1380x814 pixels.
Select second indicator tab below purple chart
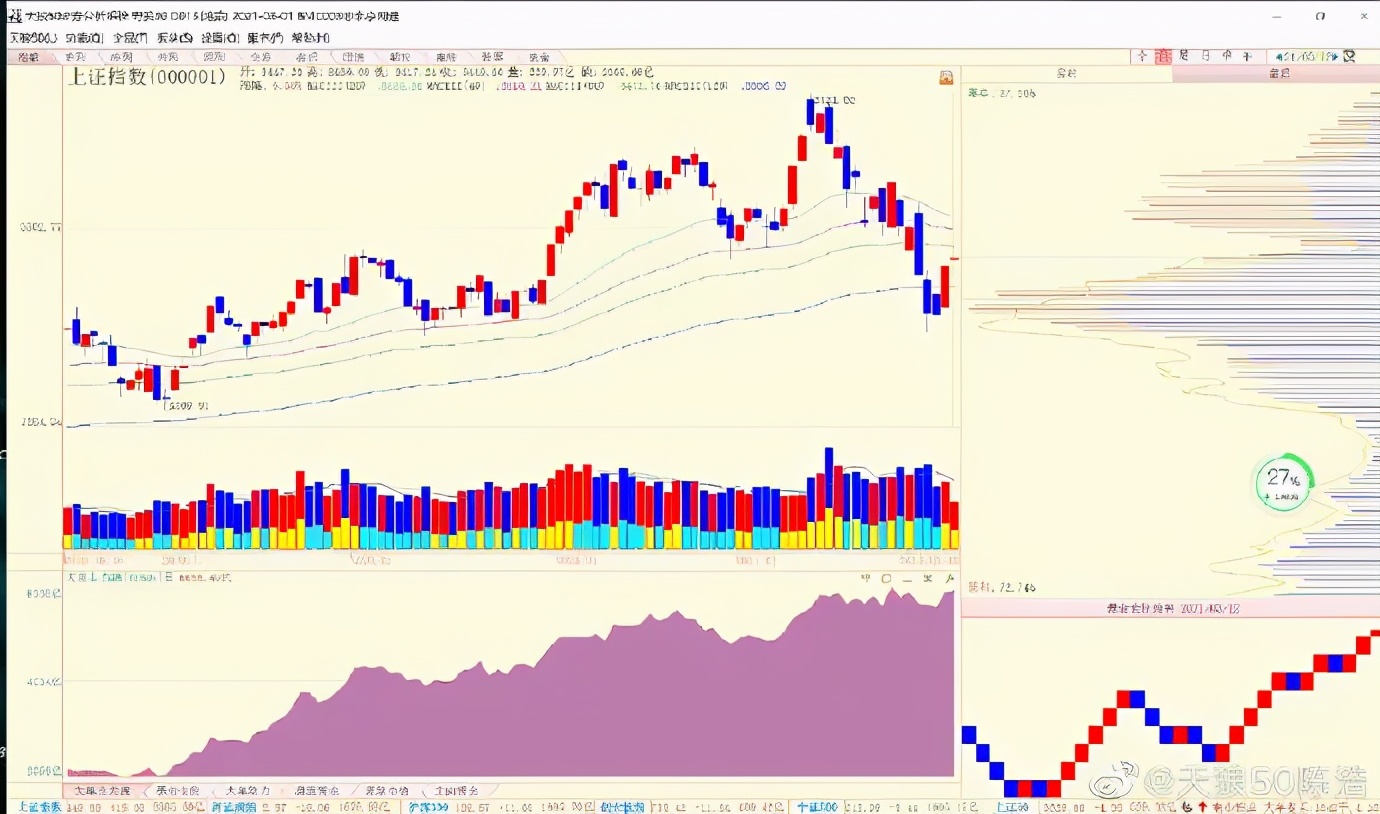tap(176, 790)
